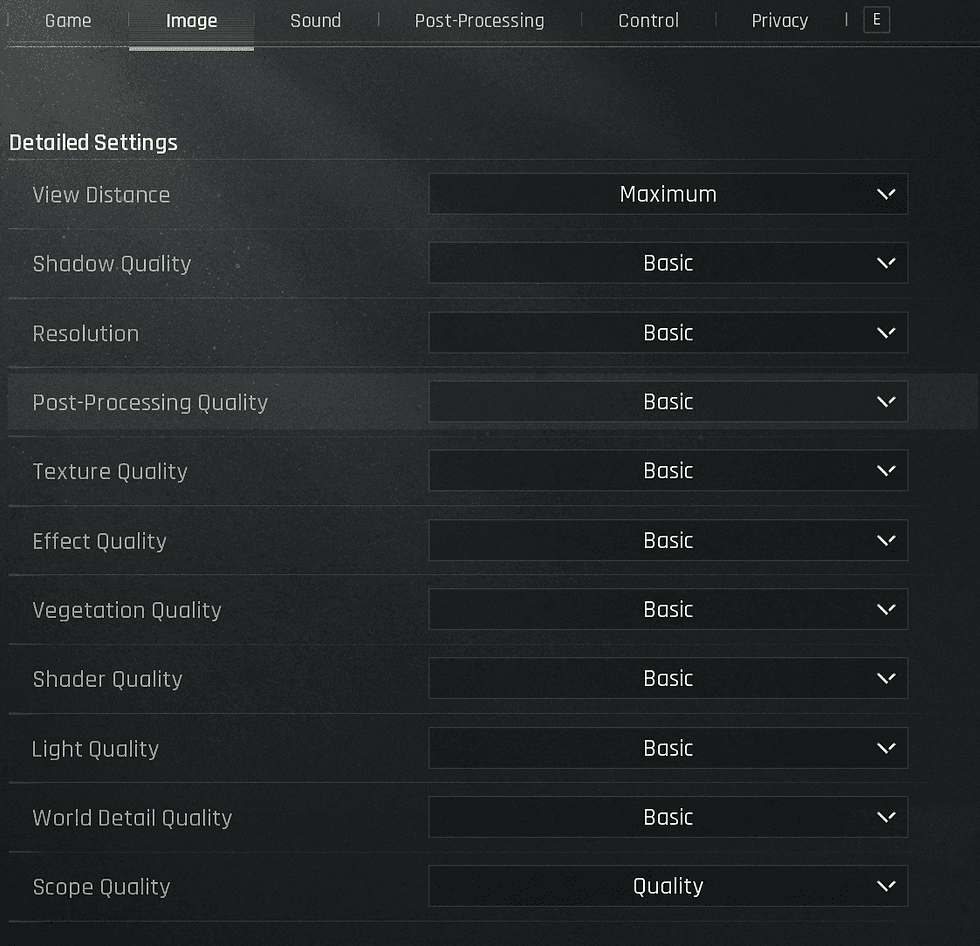Expand the Texture Quality dropdown
980x946 pixels.
pos(668,470)
